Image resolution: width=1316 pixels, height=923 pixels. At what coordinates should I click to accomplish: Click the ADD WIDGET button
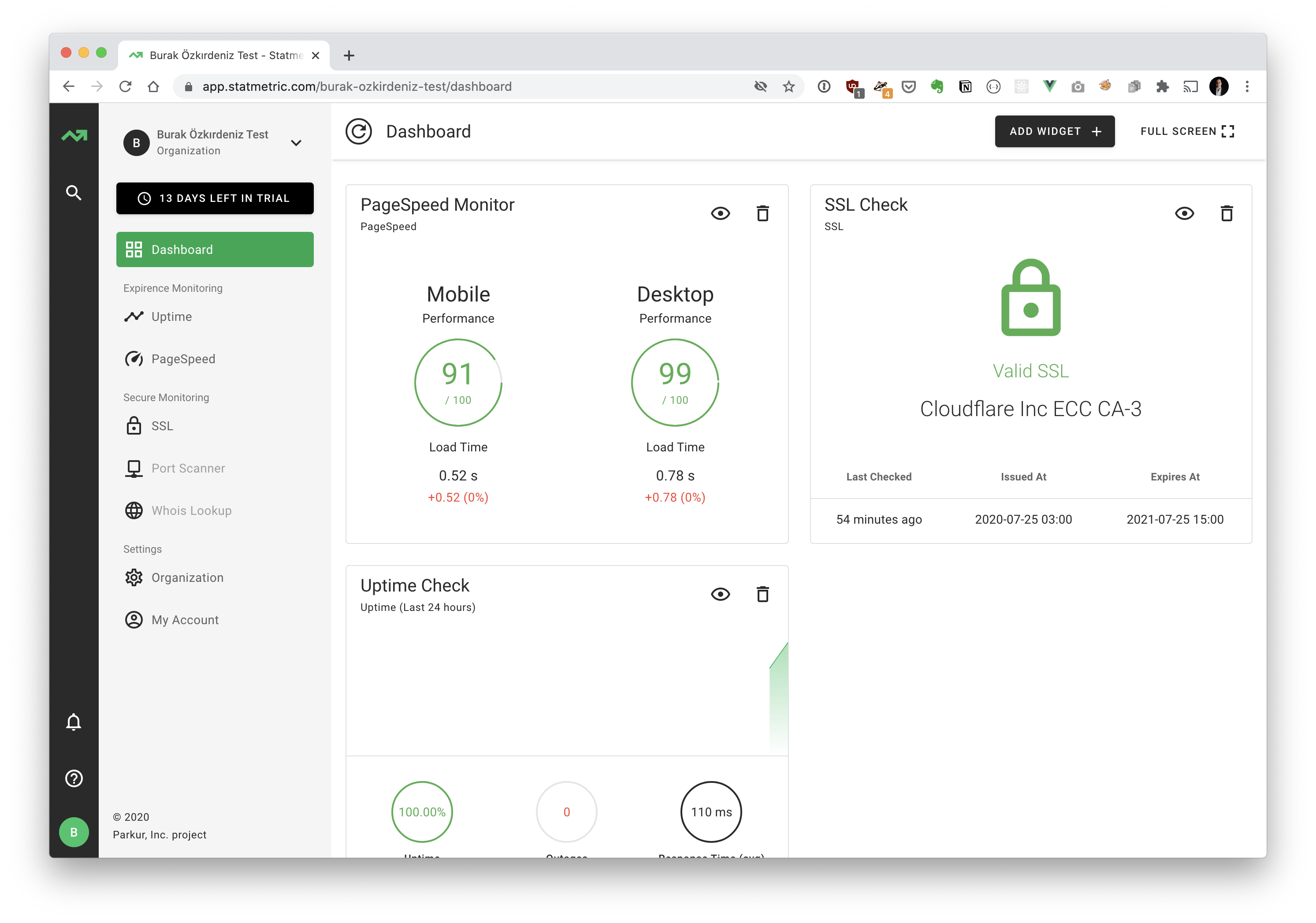pos(1054,131)
